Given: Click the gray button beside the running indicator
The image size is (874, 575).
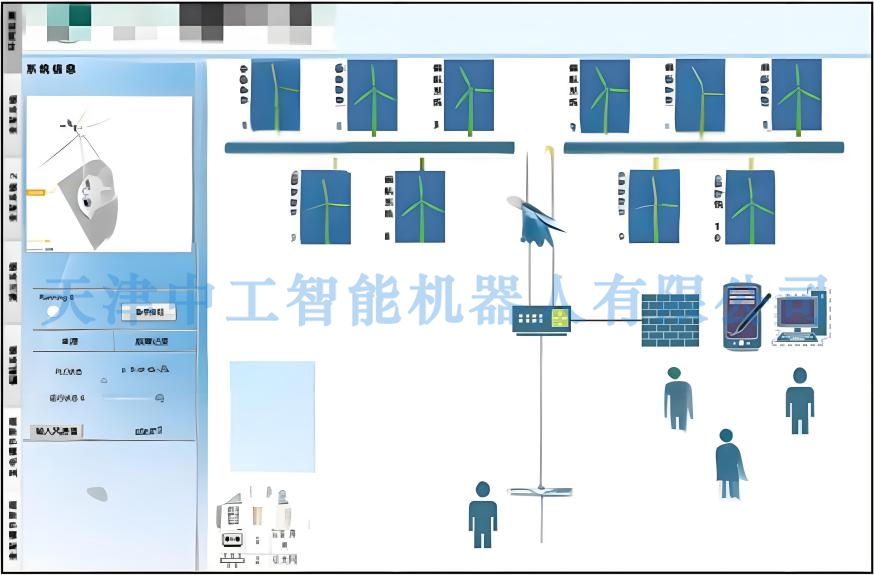Looking at the screenshot, I should (149, 313).
